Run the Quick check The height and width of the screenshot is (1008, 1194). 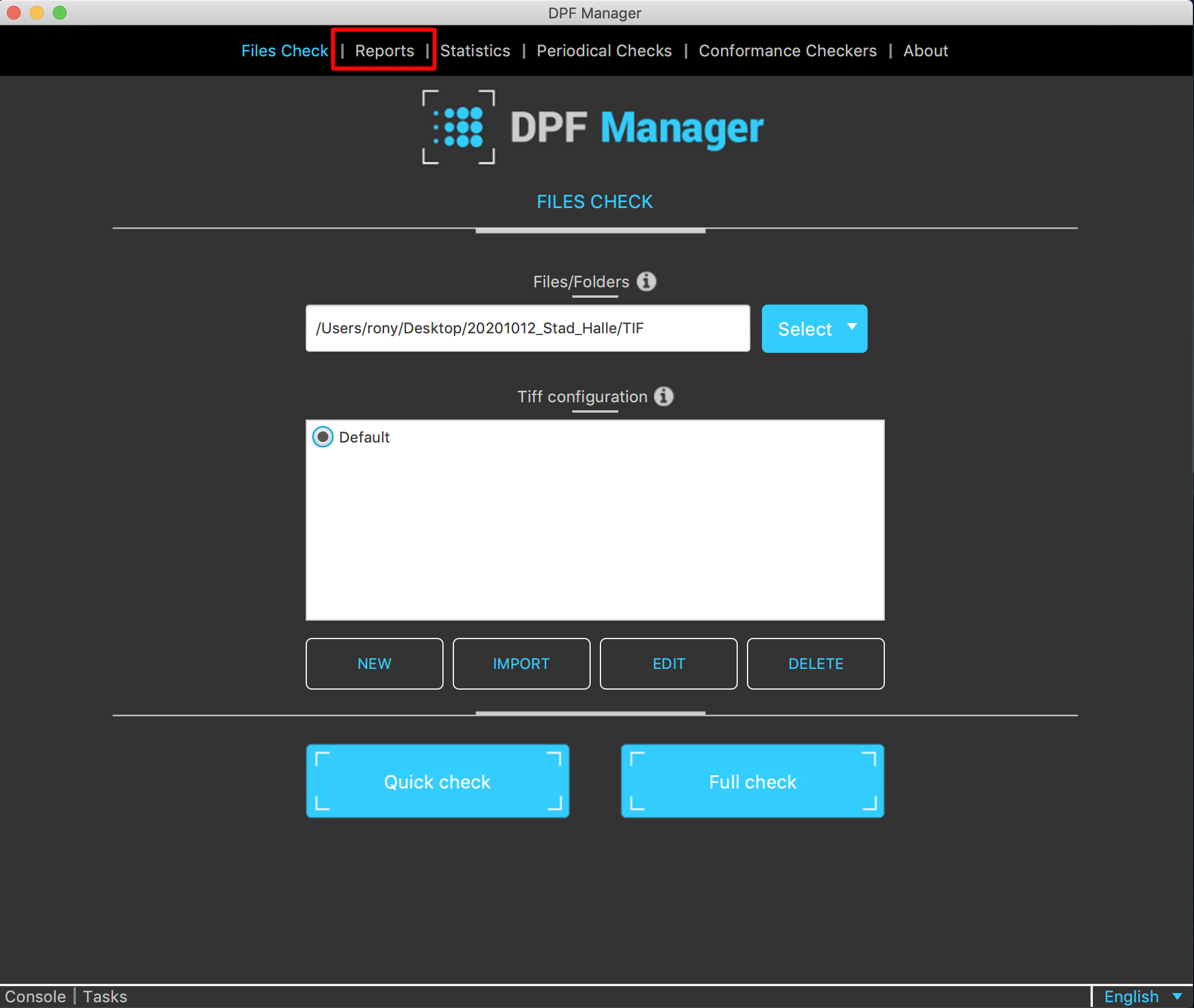pos(437,782)
